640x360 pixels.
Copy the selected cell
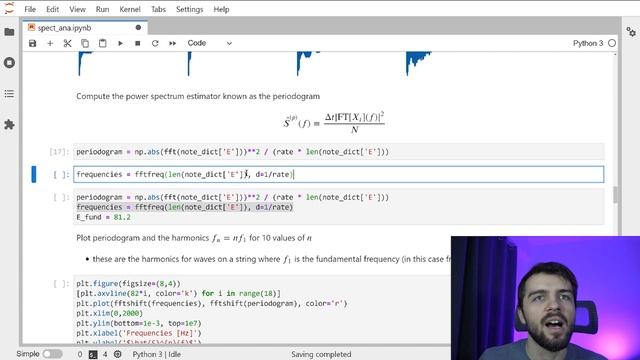pyautogui.click(x=85, y=43)
